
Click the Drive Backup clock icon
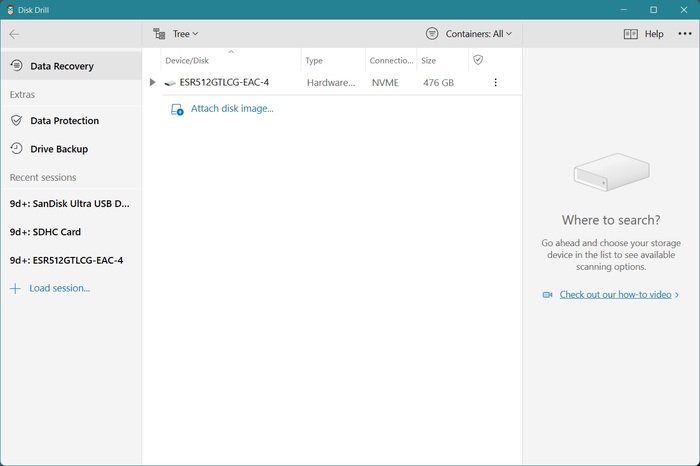click(17, 149)
